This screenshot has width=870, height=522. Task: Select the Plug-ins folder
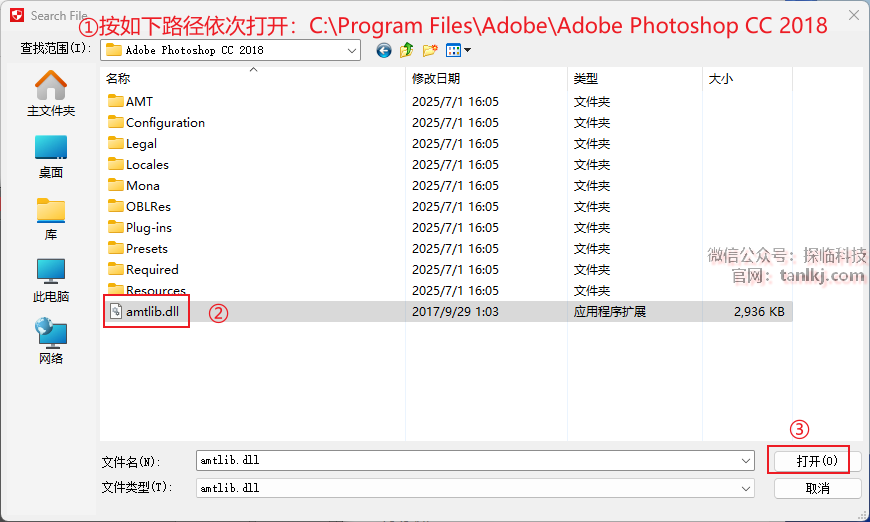coord(140,227)
